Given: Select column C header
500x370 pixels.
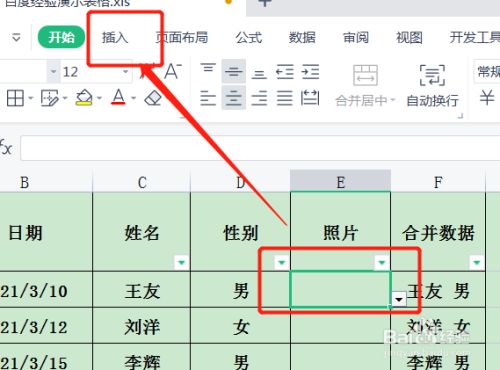Looking at the screenshot, I should 142,181.
